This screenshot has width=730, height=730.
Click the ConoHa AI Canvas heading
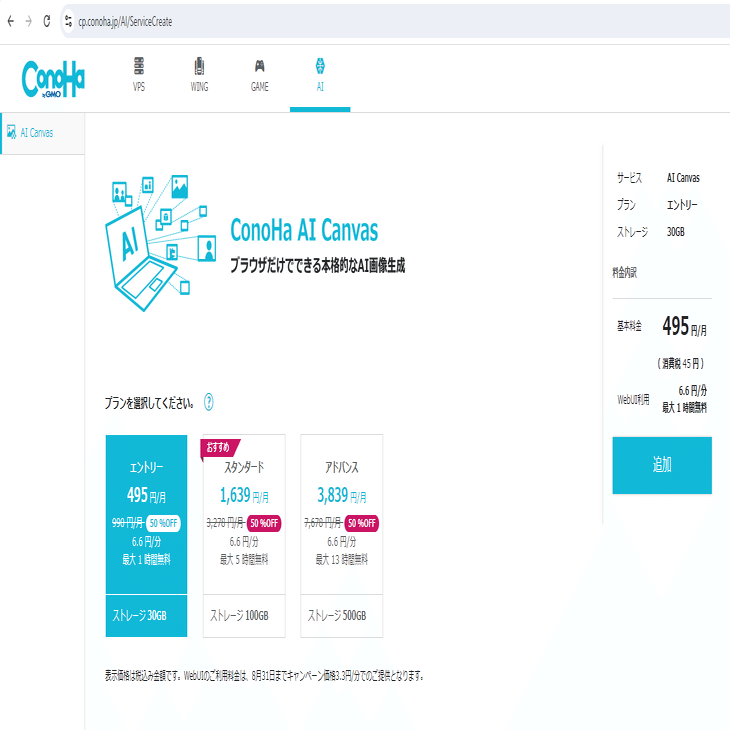pyautogui.click(x=304, y=230)
